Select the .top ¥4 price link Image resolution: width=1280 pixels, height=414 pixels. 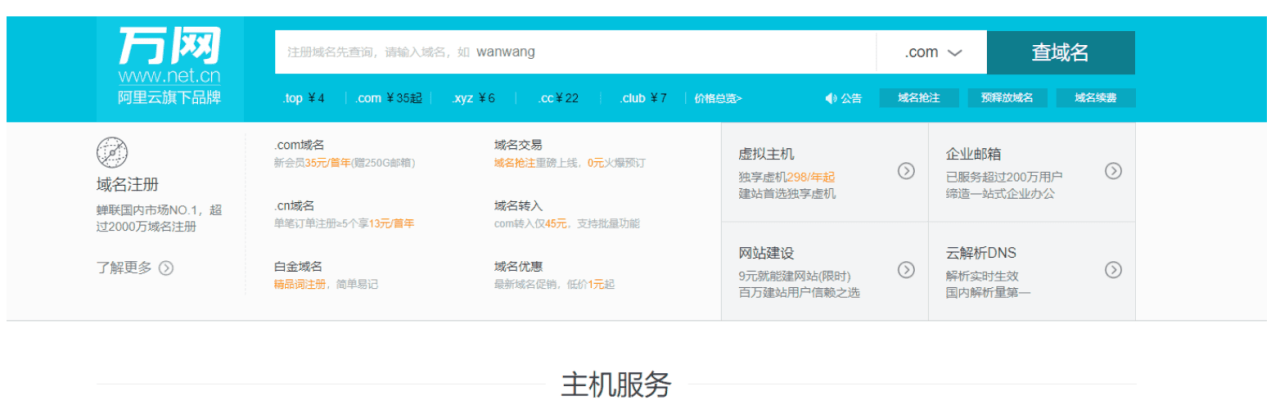304,98
